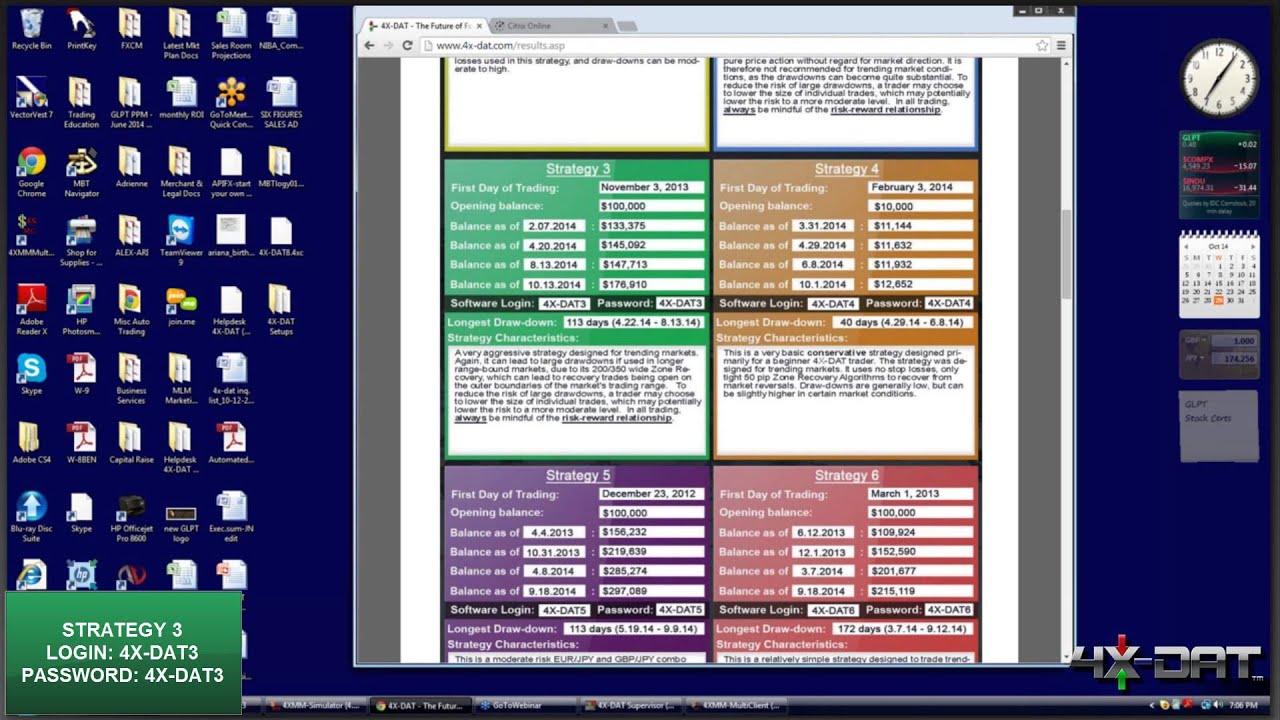Launch TeamViewer 9 shortcut
This screenshot has width=1280, height=720.
click(x=181, y=240)
